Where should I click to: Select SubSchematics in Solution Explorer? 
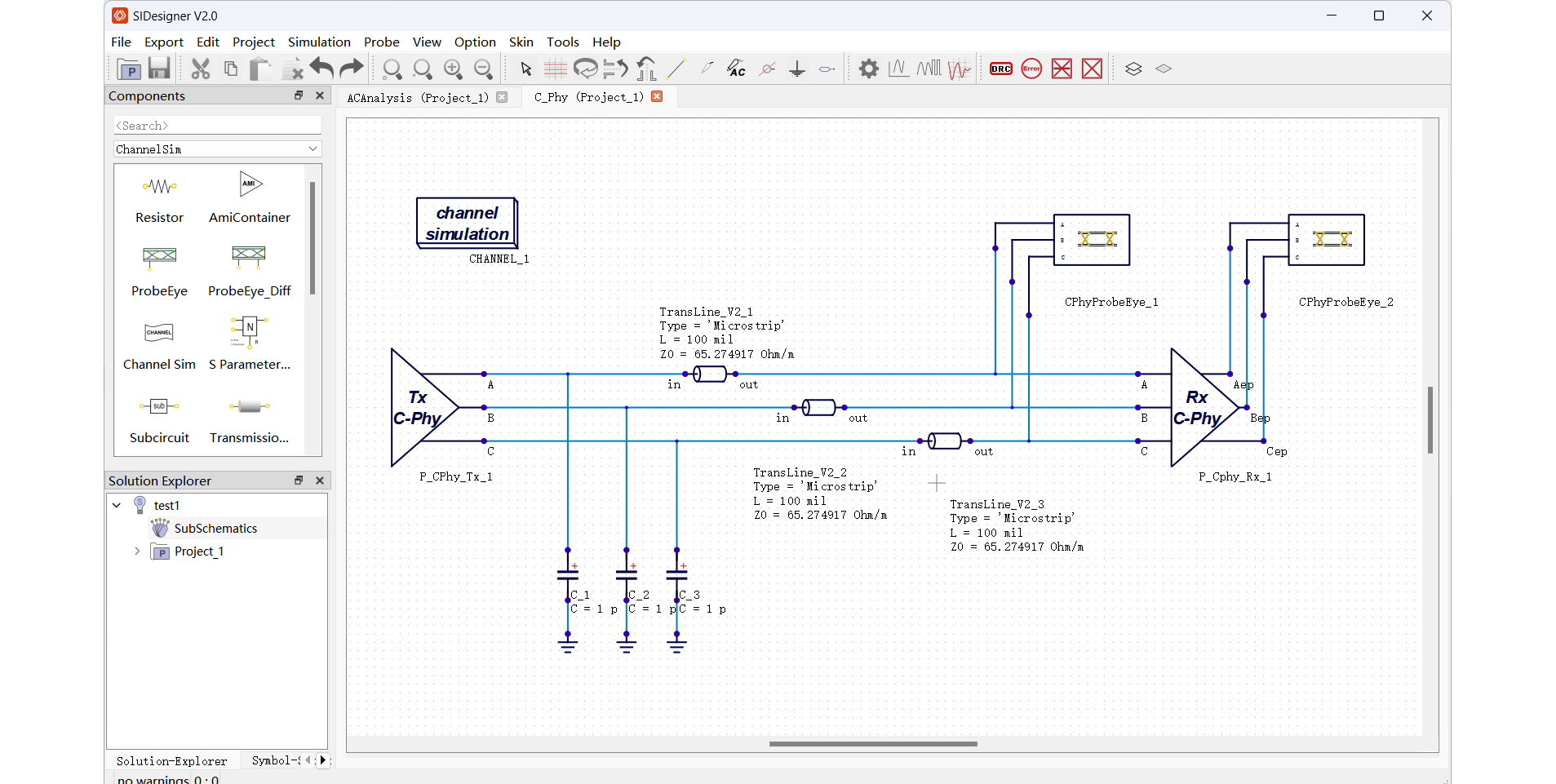(x=215, y=529)
